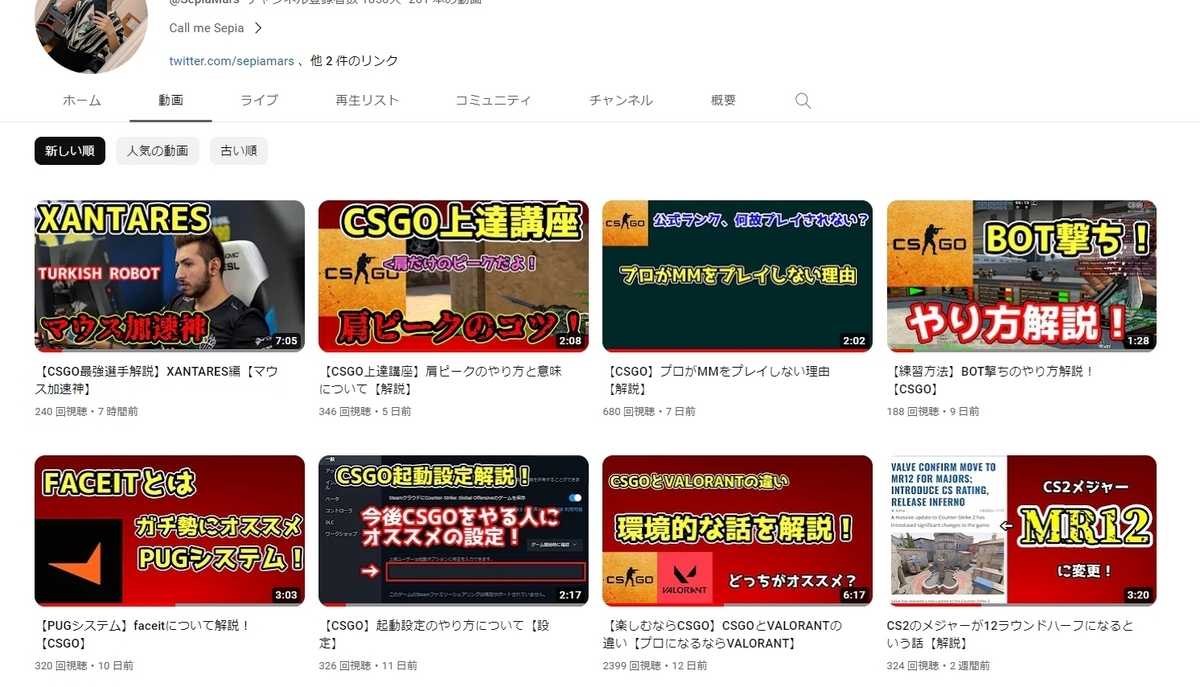Click the 7:05 duration badge

[x=286, y=341]
